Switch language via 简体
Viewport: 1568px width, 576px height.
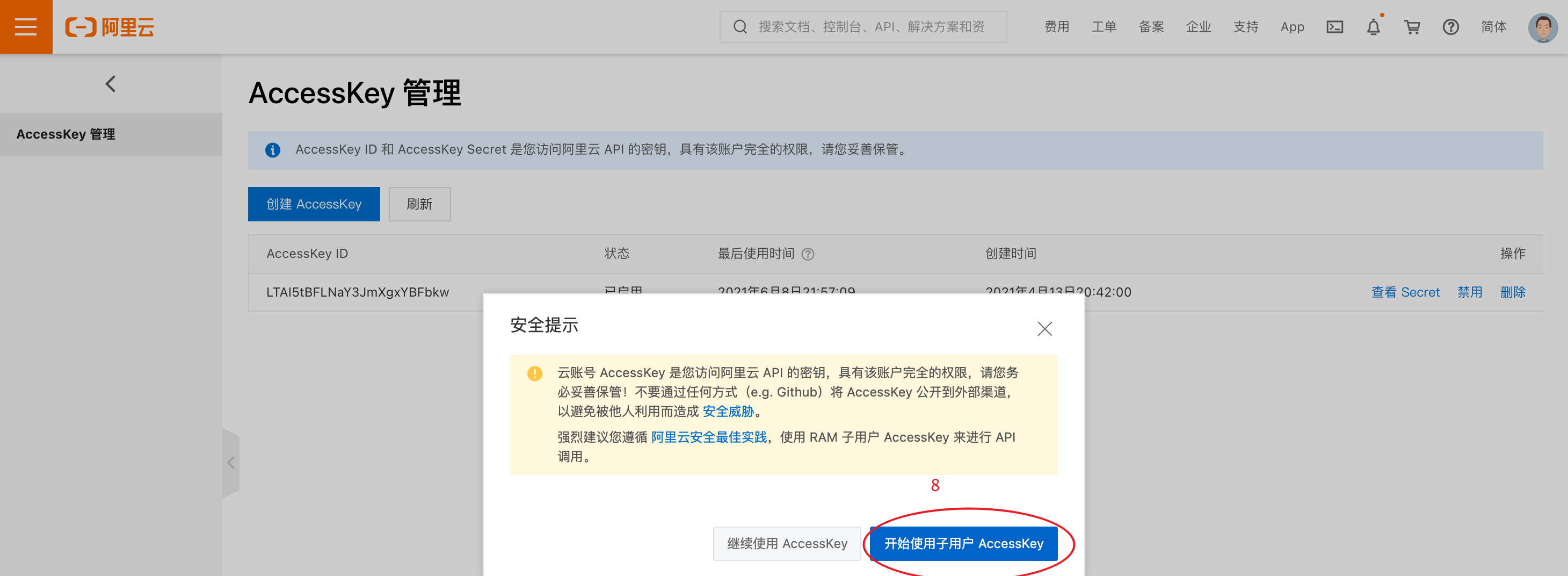coord(1493,27)
